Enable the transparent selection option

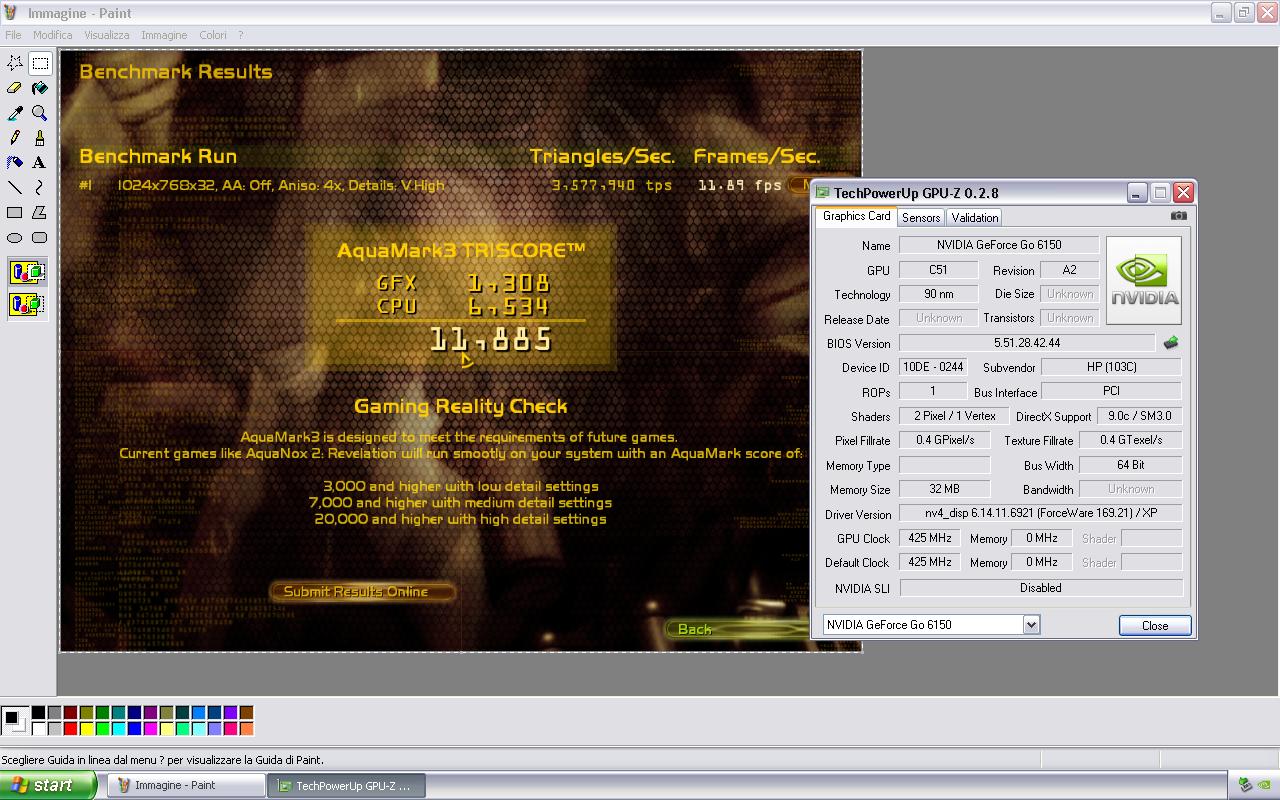[27, 303]
